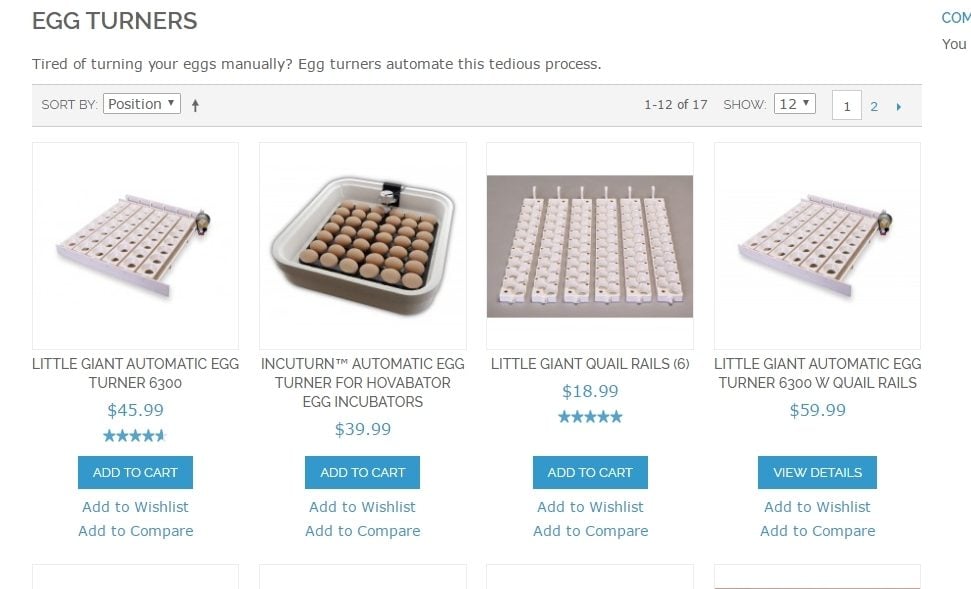Add Turner 6300 W Quail Rails to Wishlist
This screenshot has height=589, width=971.
tap(817, 507)
